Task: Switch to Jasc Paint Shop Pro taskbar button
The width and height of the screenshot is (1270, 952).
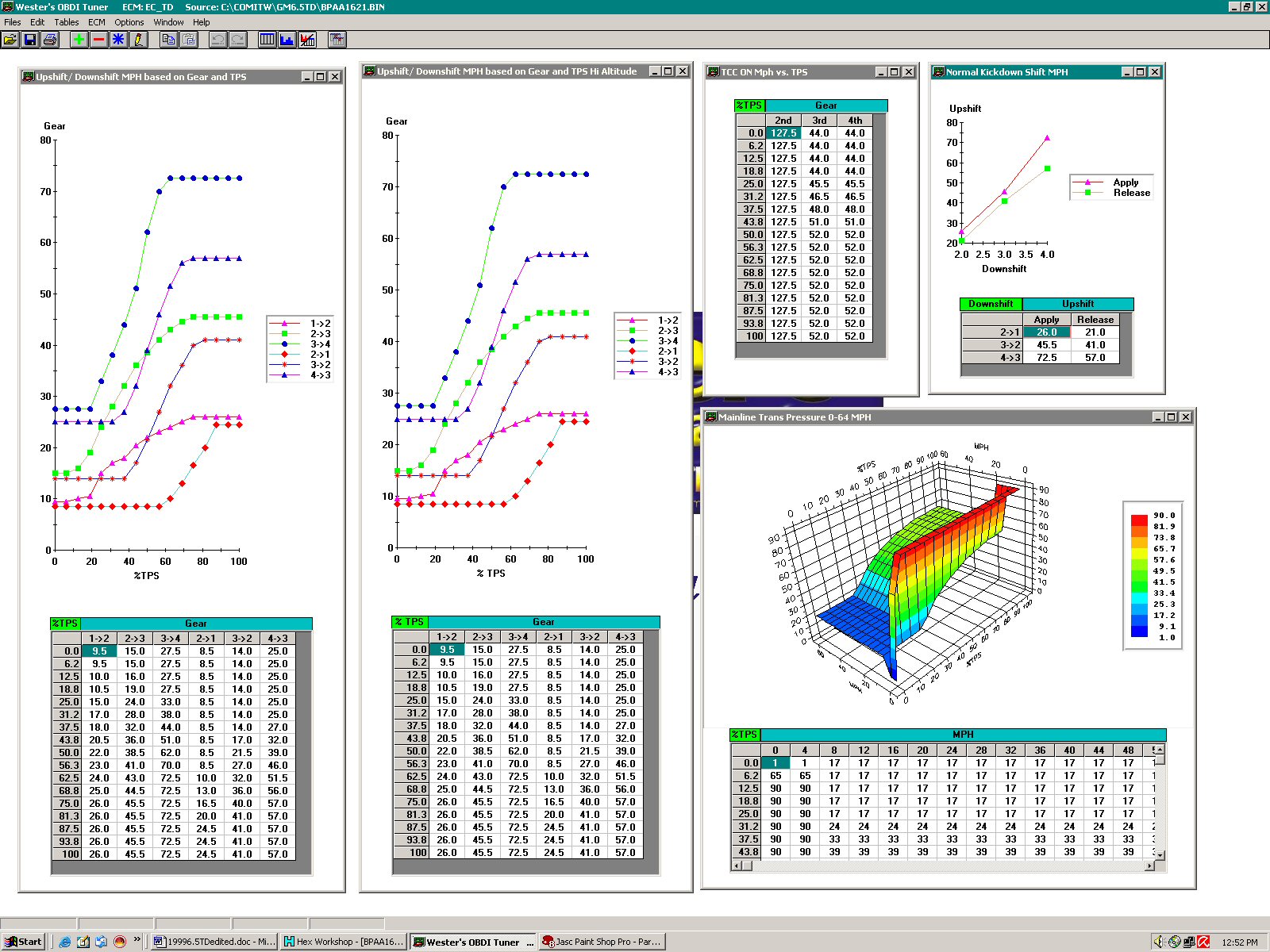Action: pyautogui.click(x=602, y=942)
